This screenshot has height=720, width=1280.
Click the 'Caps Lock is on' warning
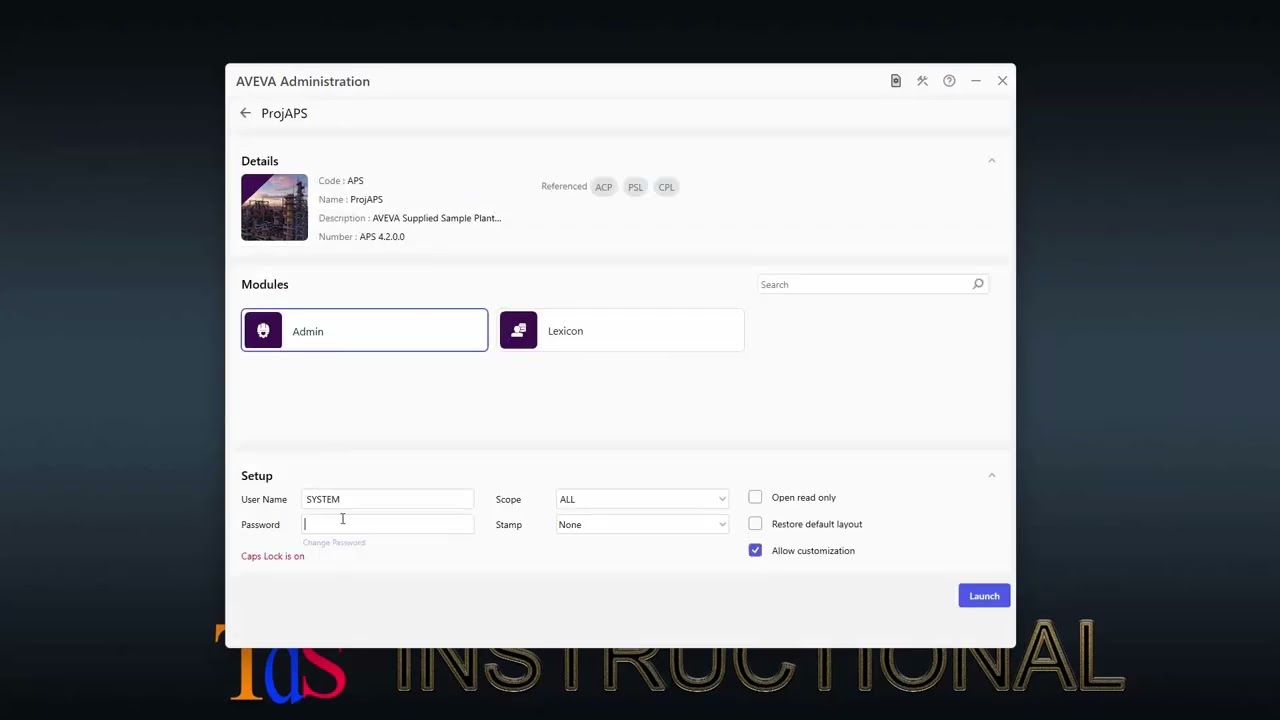272,556
